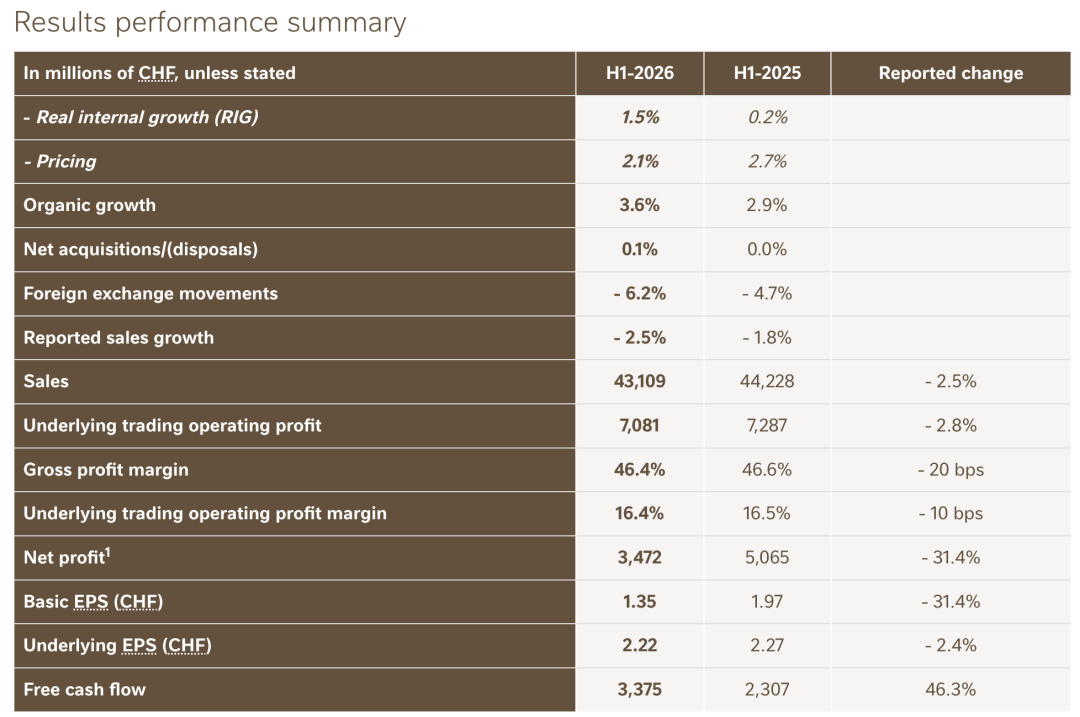The image size is (1080, 717).
Task: Select the H1-2026 column header
Action: (640, 73)
